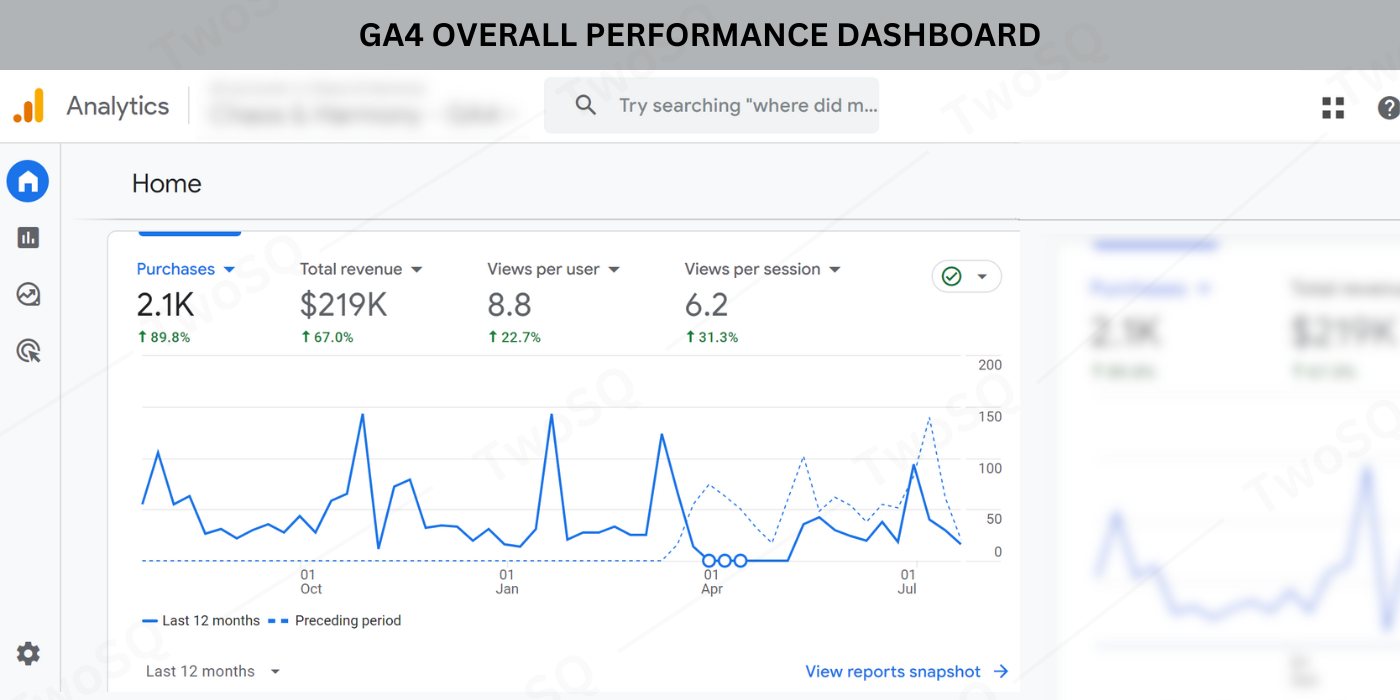Expand the Views per user dropdown

pyautogui.click(x=614, y=270)
